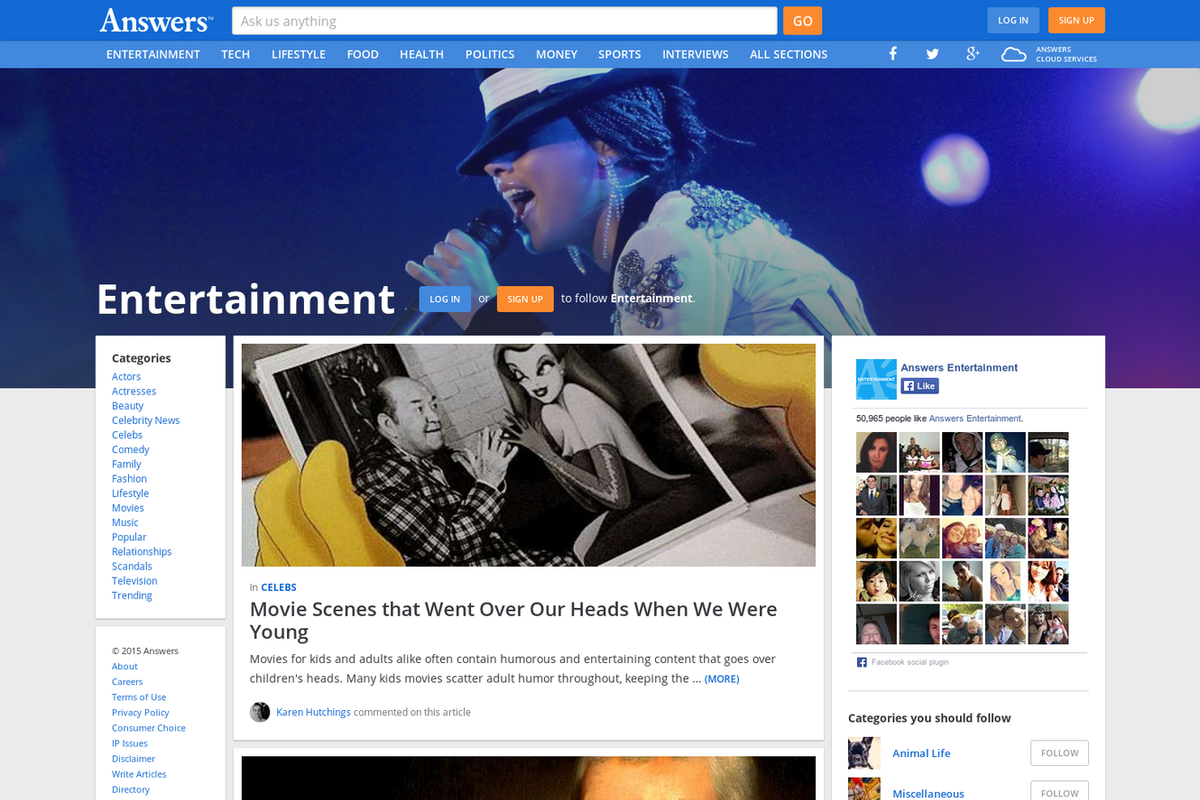Open the Google Plus icon in header
This screenshot has width=1200, height=800.
(x=972, y=54)
